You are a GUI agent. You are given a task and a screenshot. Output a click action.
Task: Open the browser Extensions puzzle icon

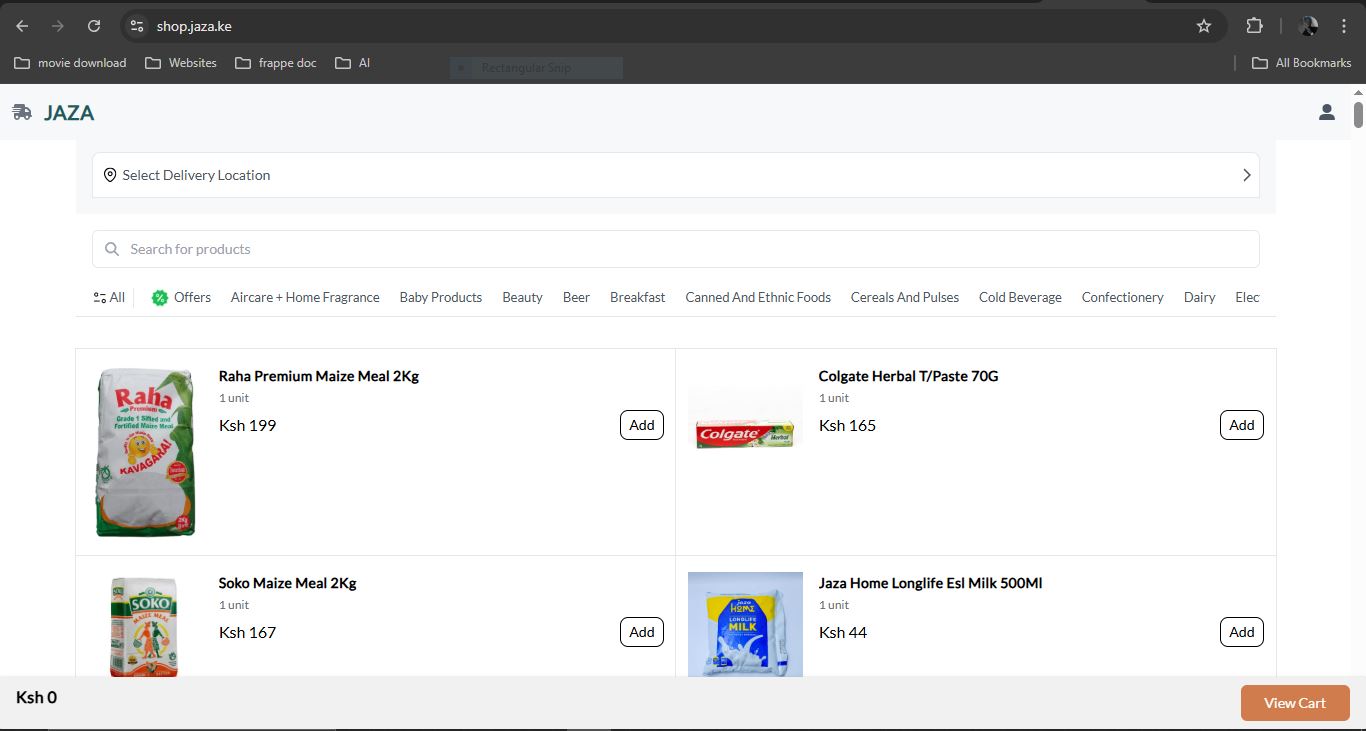pos(1254,26)
